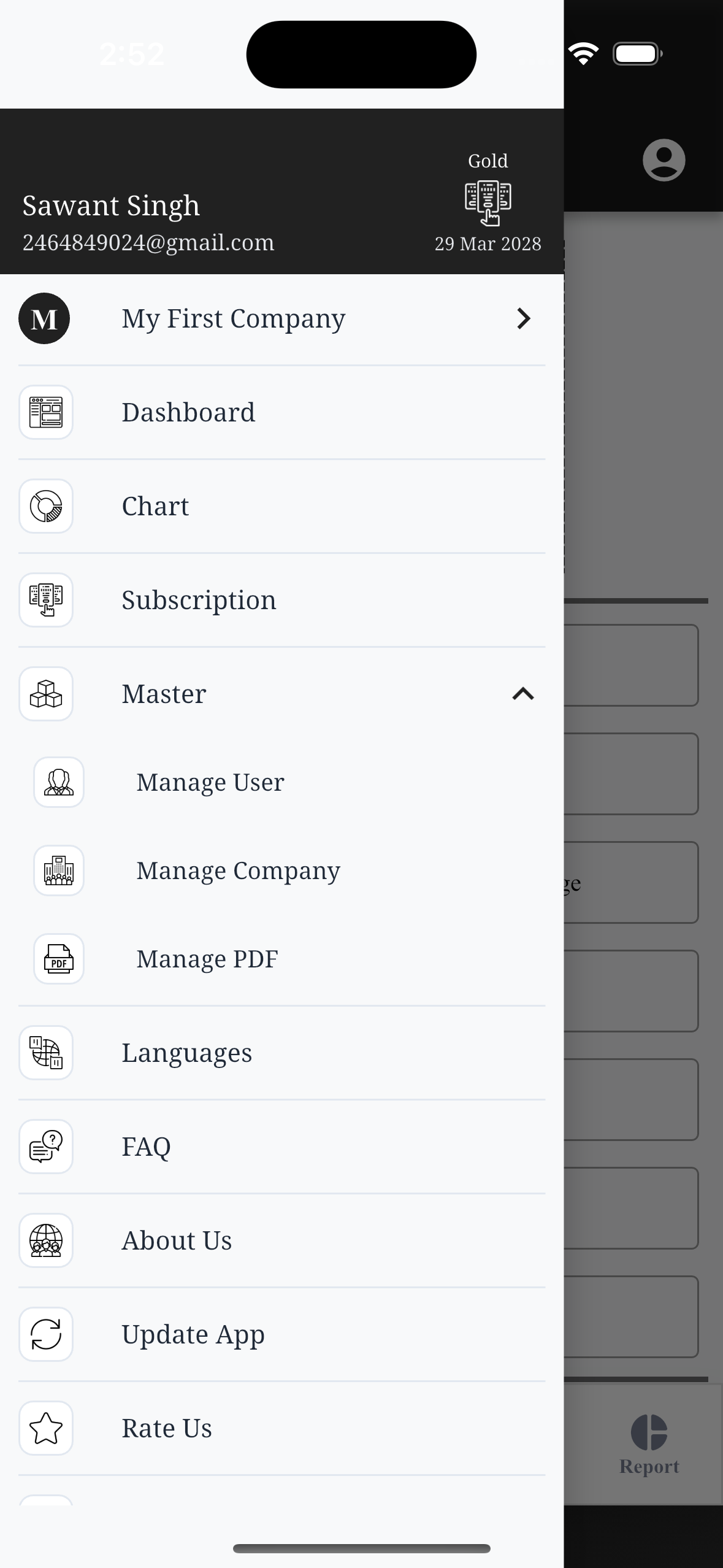This screenshot has width=723, height=1568.
Task: Tap the Master boxes icon
Action: (x=46, y=694)
